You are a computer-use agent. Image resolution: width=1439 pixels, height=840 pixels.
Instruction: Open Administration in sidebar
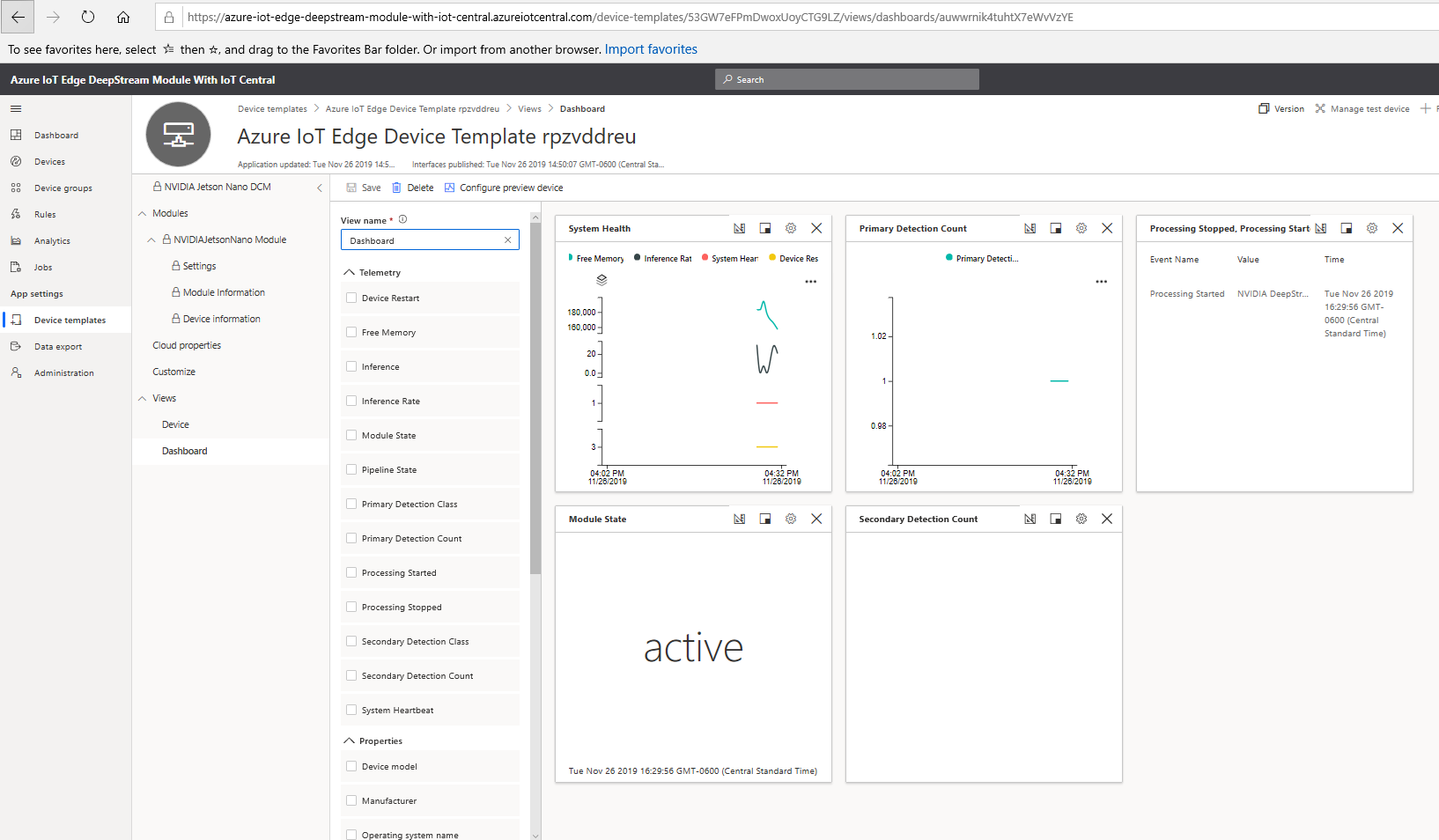[63, 373]
